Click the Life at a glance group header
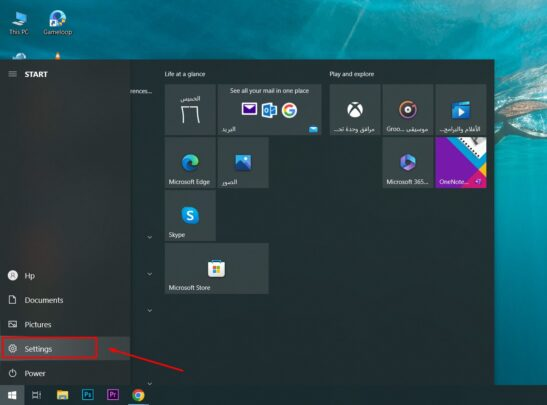 [185, 74]
